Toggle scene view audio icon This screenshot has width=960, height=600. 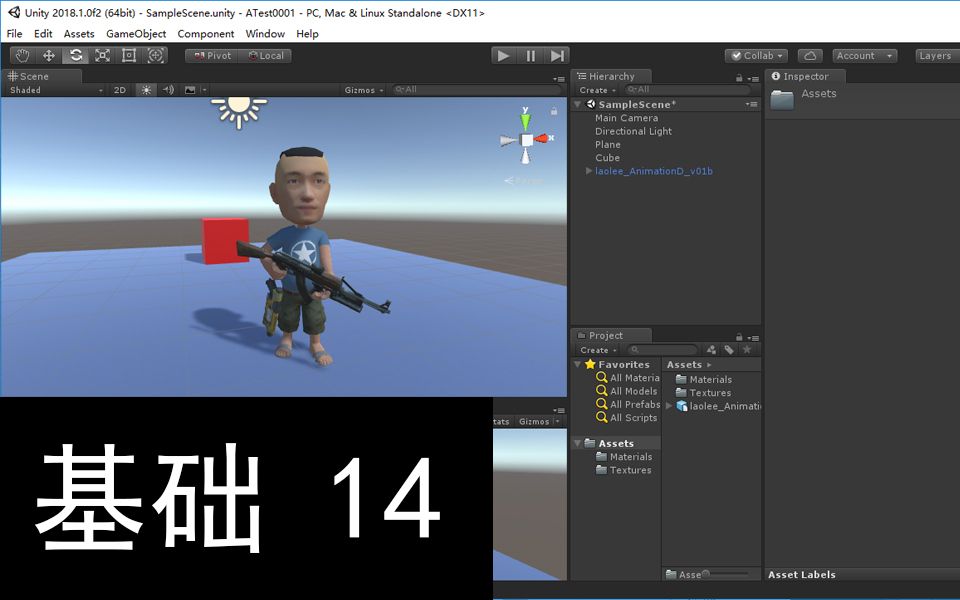166,89
